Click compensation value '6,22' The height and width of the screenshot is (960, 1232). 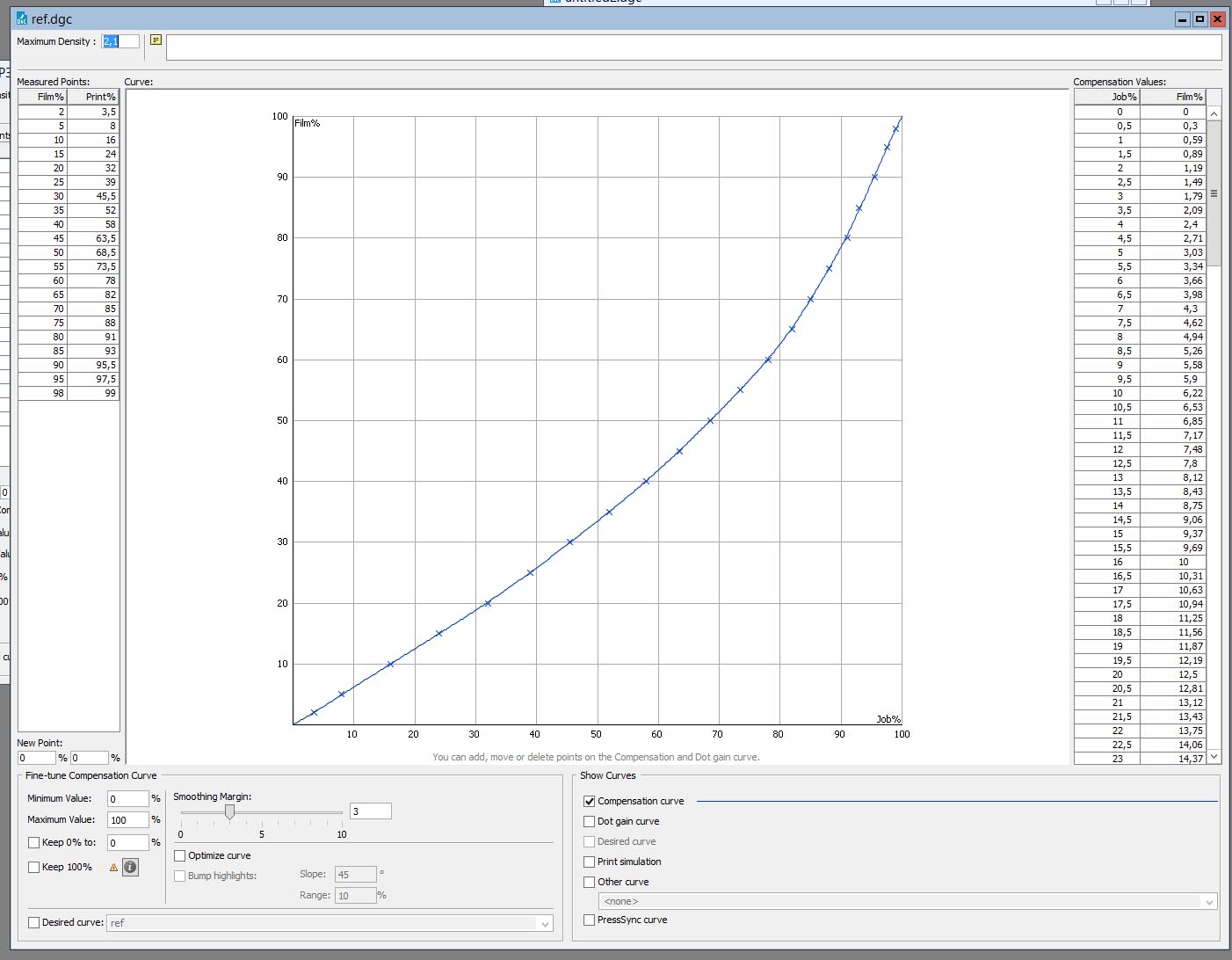[1173, 393]
